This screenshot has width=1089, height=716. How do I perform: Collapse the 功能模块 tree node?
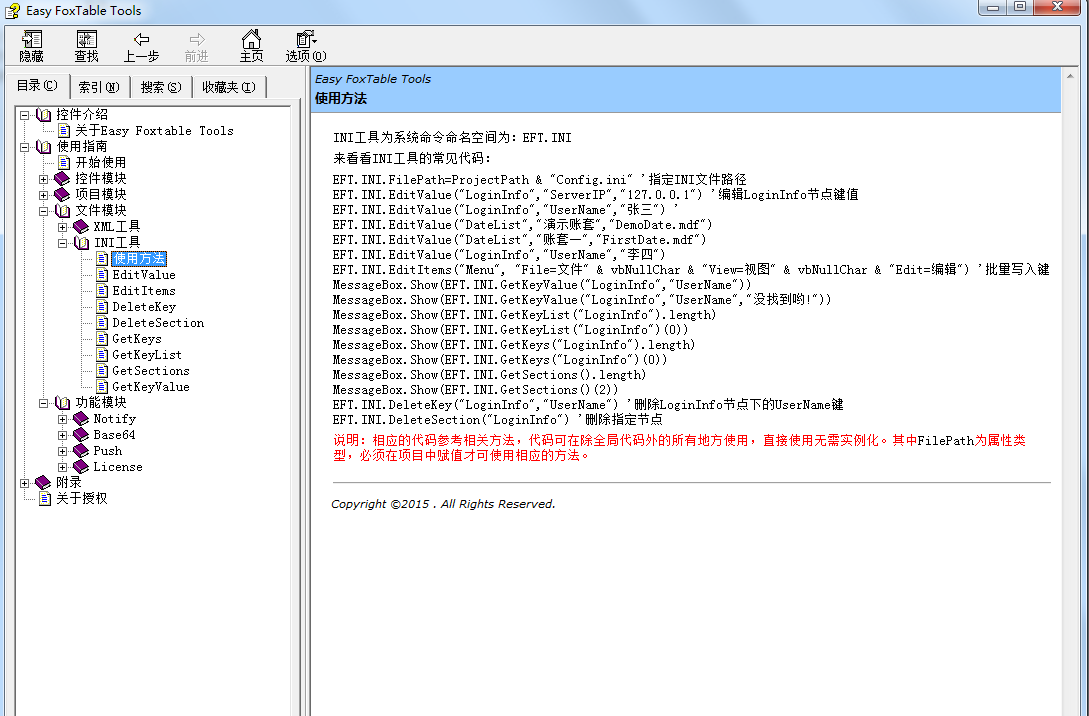[43, 403]
